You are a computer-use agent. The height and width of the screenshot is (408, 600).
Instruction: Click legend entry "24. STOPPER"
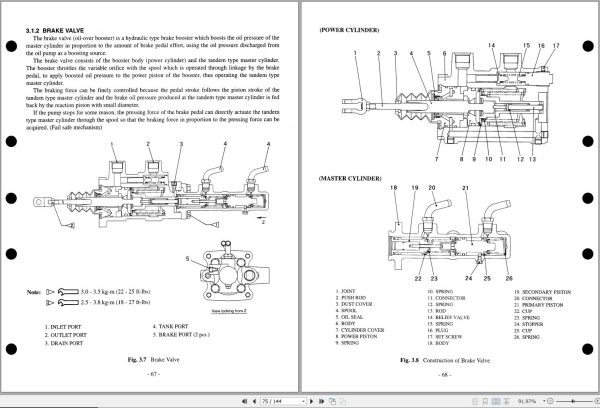528,324
